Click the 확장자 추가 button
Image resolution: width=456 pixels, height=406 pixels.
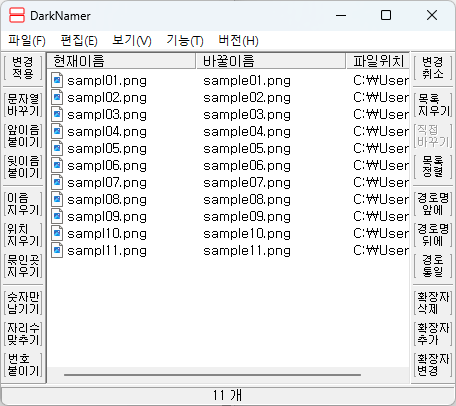click(433, 334)
